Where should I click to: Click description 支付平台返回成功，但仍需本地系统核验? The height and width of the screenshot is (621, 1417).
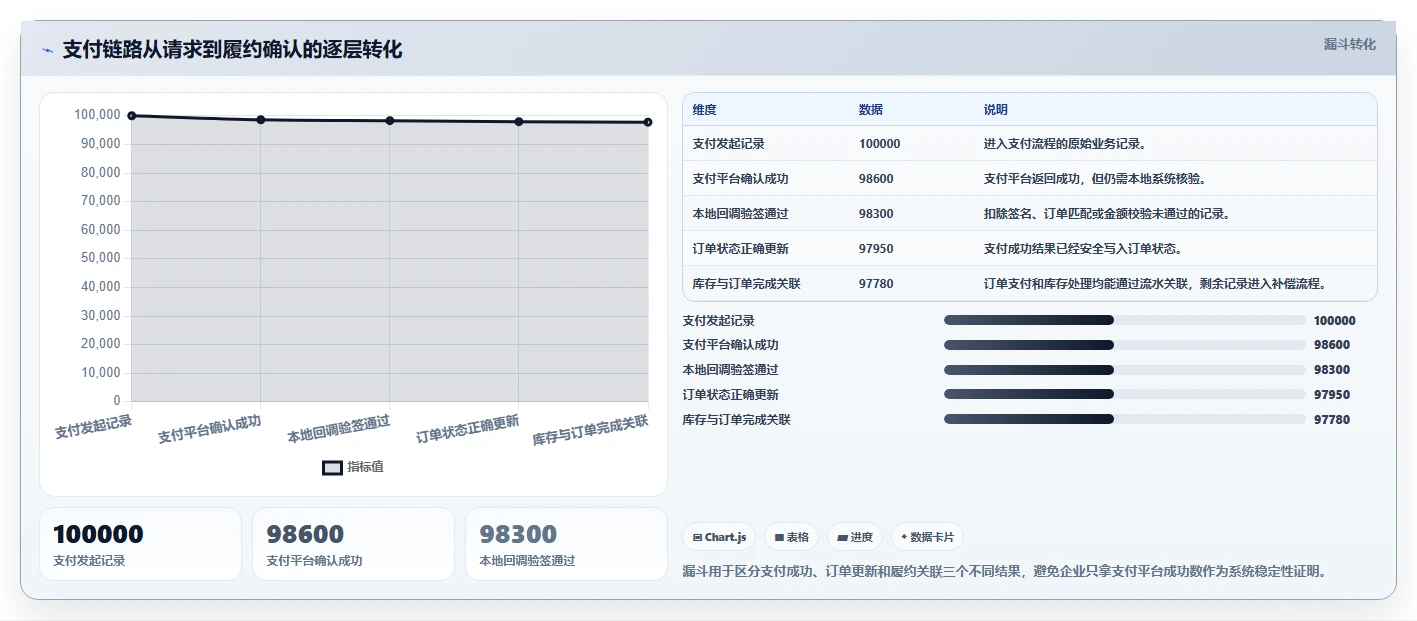pyautogui.click(x=1095, y=179)
